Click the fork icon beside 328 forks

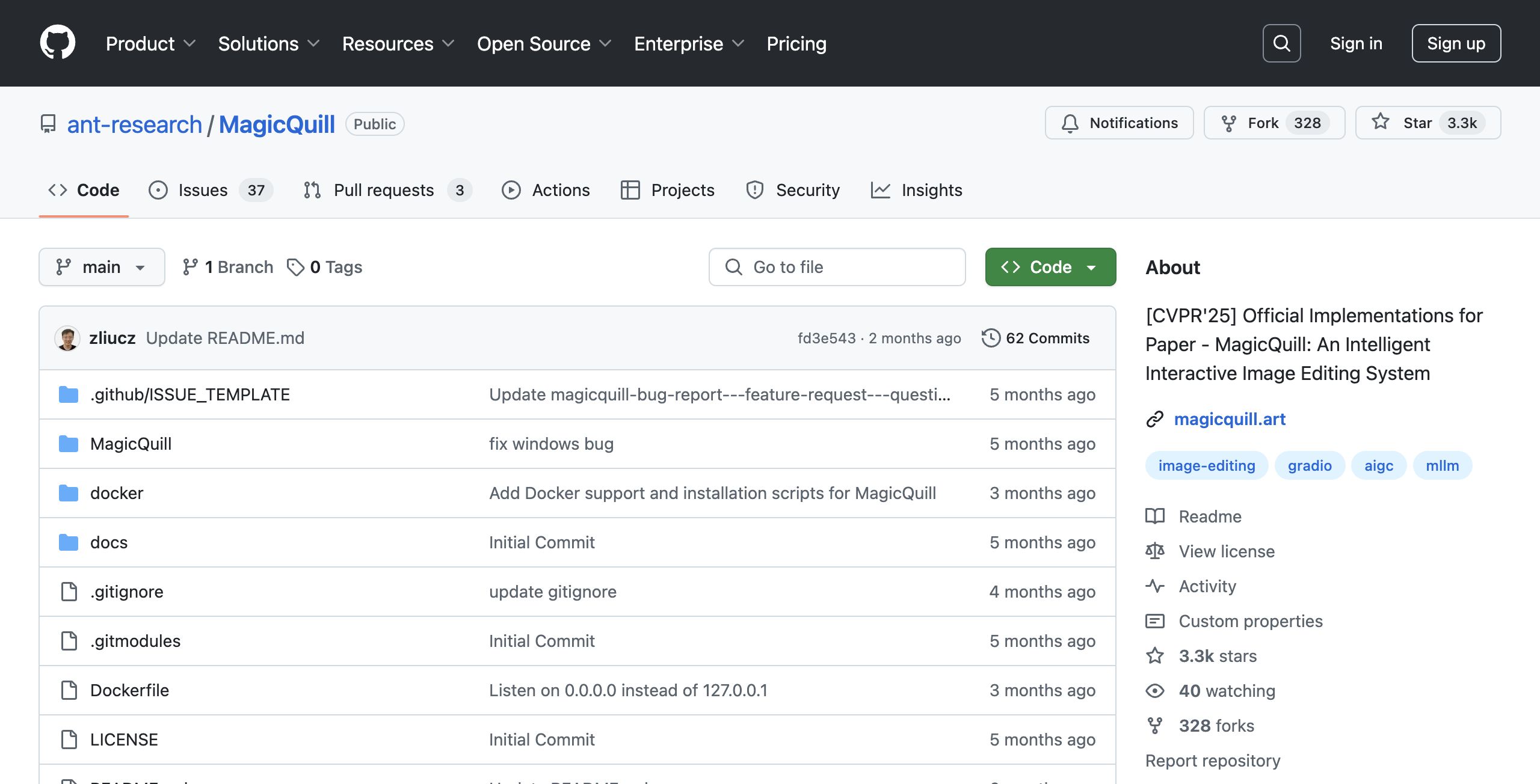tap(1155, 726)
